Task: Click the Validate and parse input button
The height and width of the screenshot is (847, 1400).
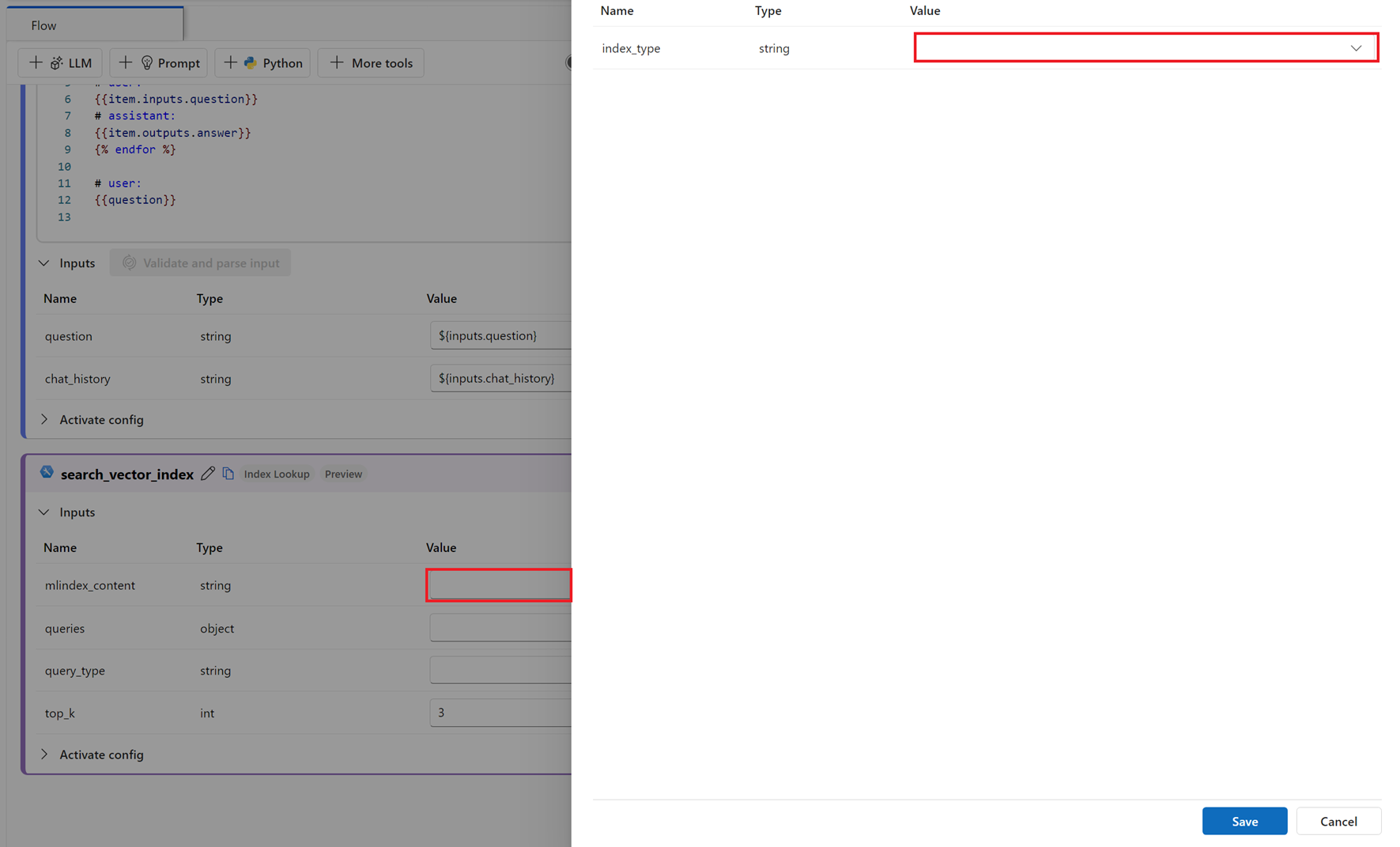Action: coord(200,263)
